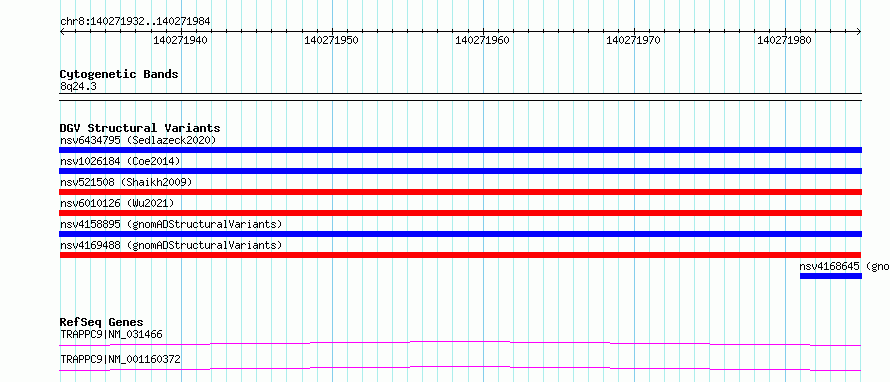
Task: Open the RefSeq Genes track title
Action: tap(102, 322)
